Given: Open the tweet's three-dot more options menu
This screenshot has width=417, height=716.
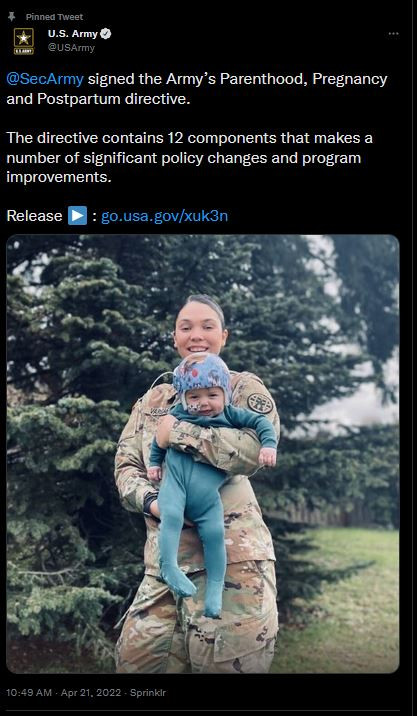Looking at the screenshot, I should tap(393, 34).
